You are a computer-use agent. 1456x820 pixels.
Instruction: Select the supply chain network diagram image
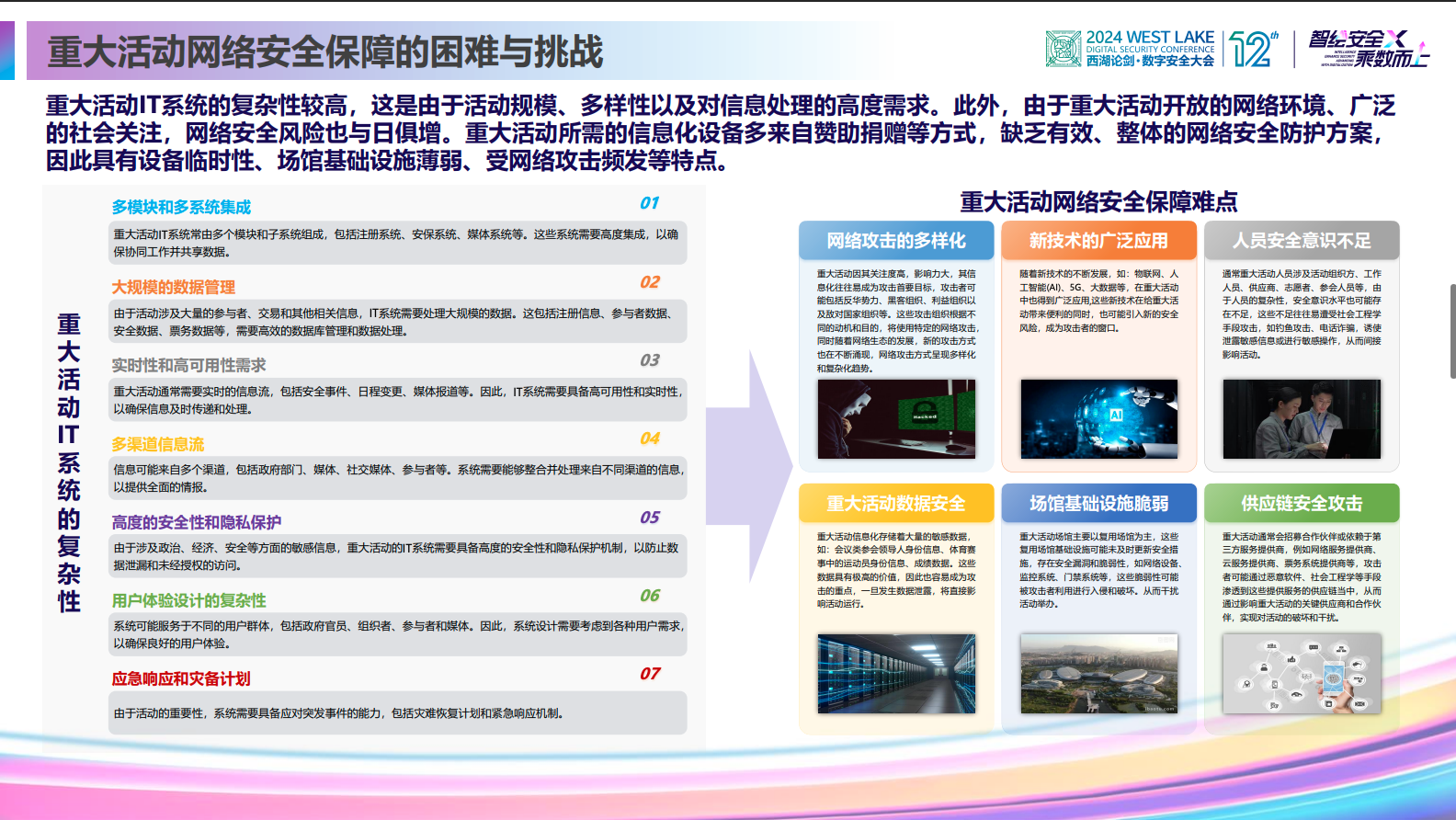click(1301, 673)
